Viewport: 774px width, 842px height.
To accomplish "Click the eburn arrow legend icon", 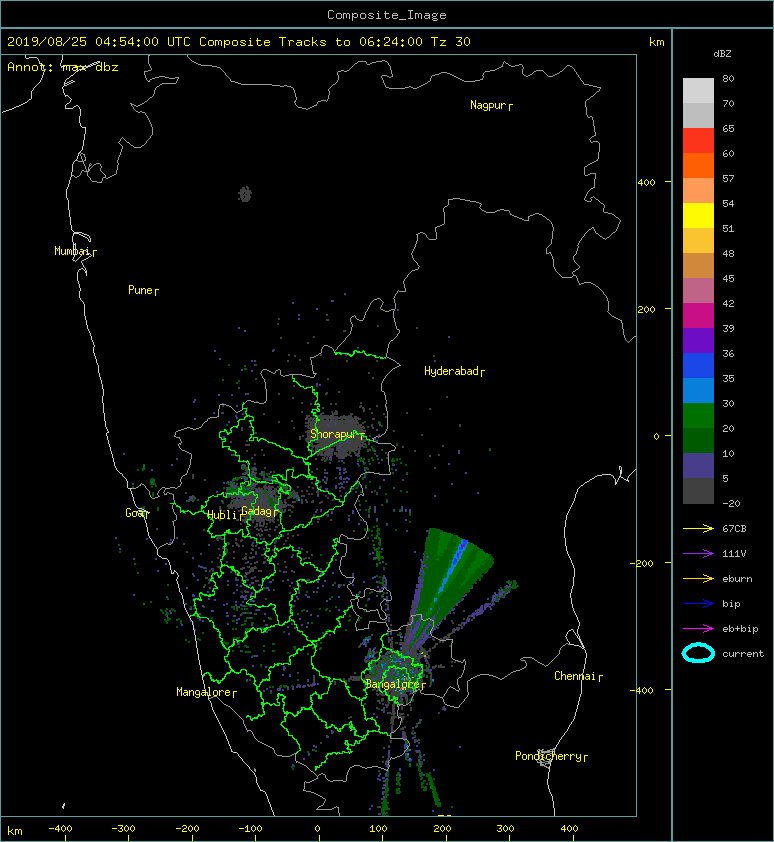I will [x=698, y=578].
